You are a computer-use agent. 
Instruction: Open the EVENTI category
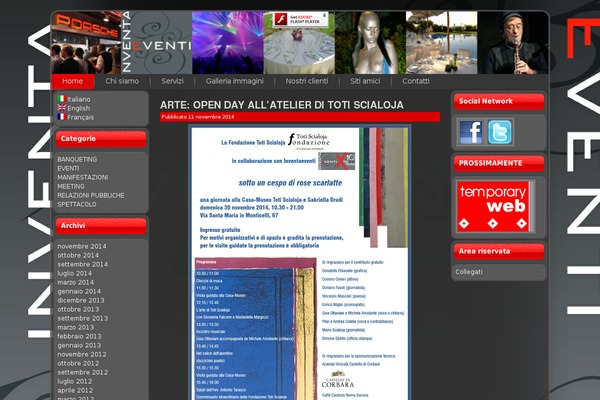68,168
